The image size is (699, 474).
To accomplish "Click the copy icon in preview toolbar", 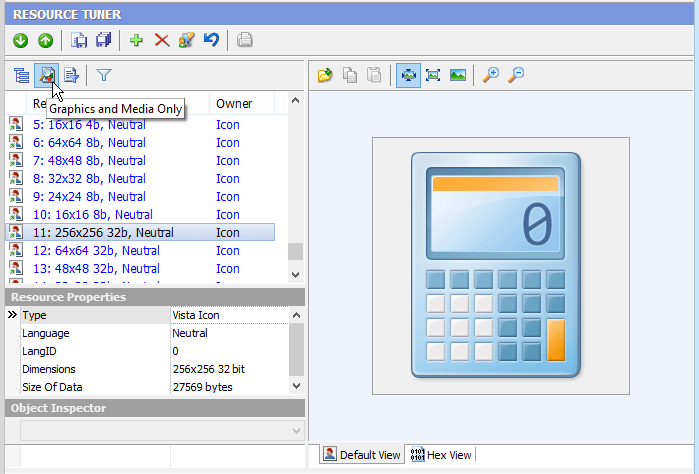I will click(x=350, y=75).
